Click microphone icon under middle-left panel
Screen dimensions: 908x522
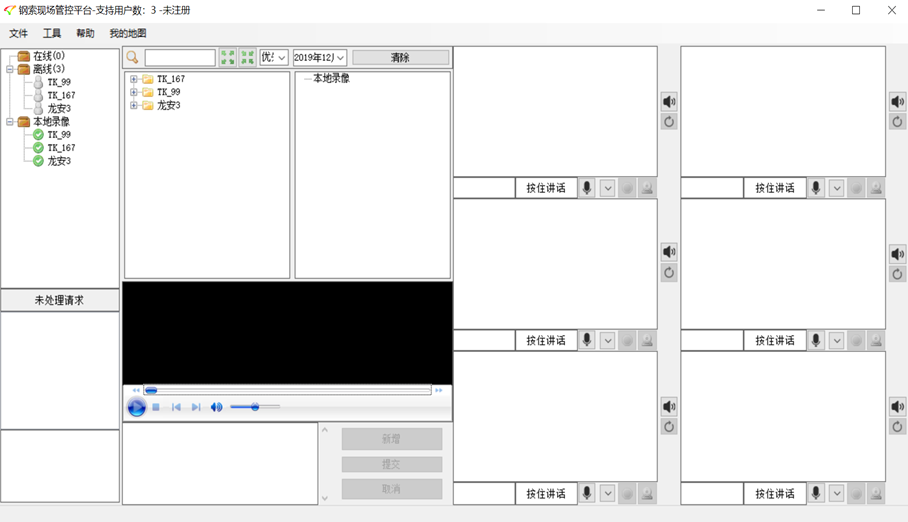[x=587, y=340]
